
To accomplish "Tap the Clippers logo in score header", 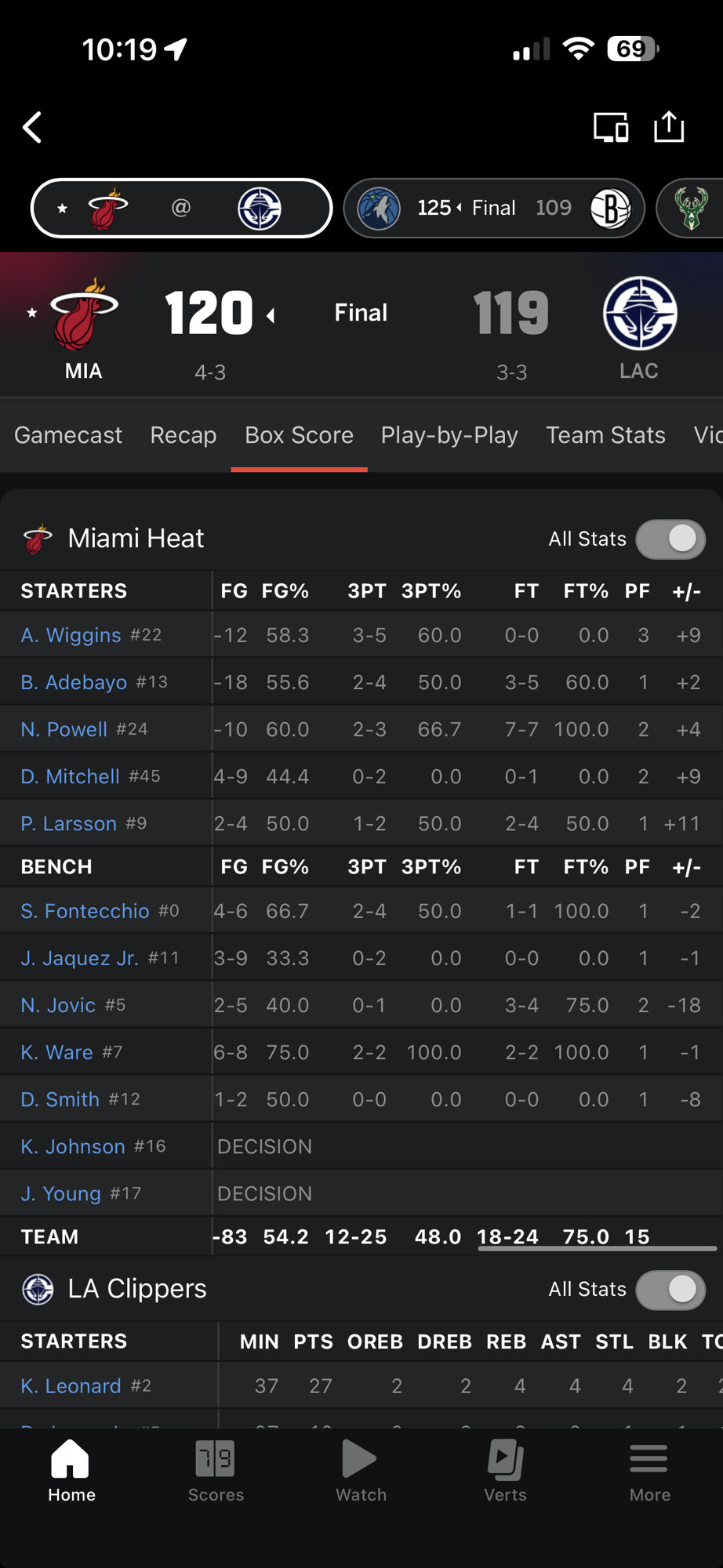I will point(639,314).
